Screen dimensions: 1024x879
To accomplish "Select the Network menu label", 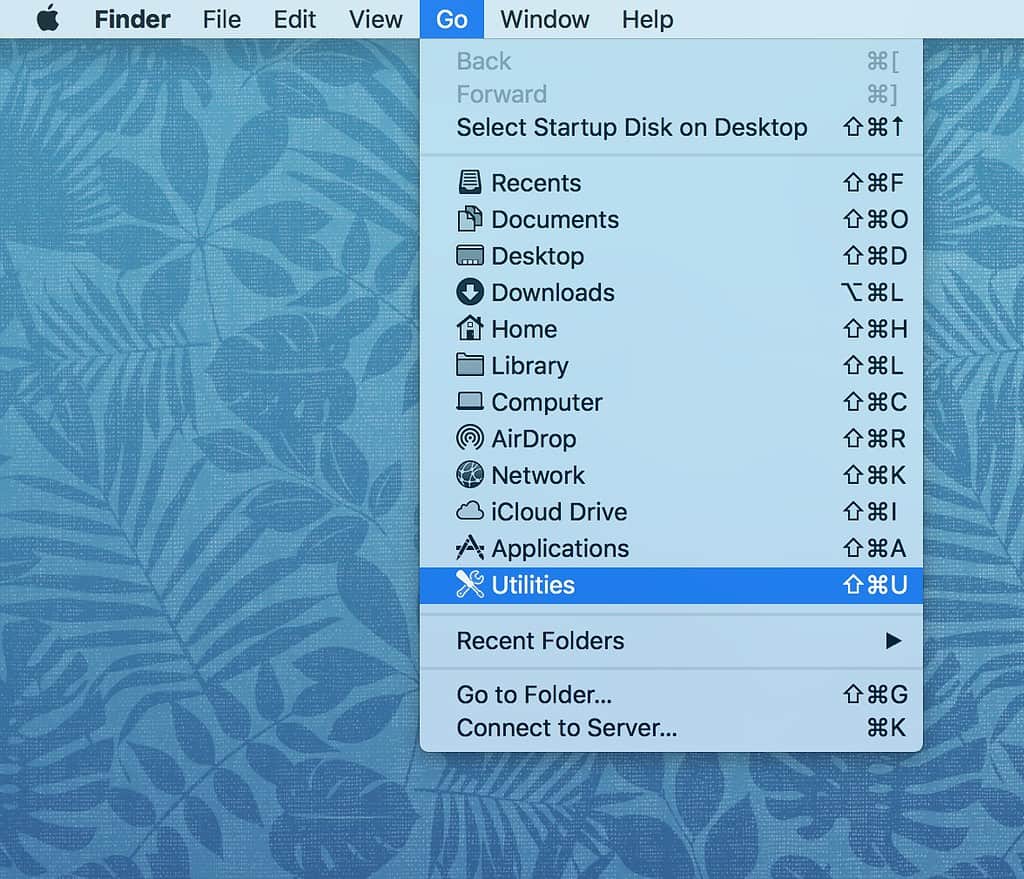I will (538, 475).
